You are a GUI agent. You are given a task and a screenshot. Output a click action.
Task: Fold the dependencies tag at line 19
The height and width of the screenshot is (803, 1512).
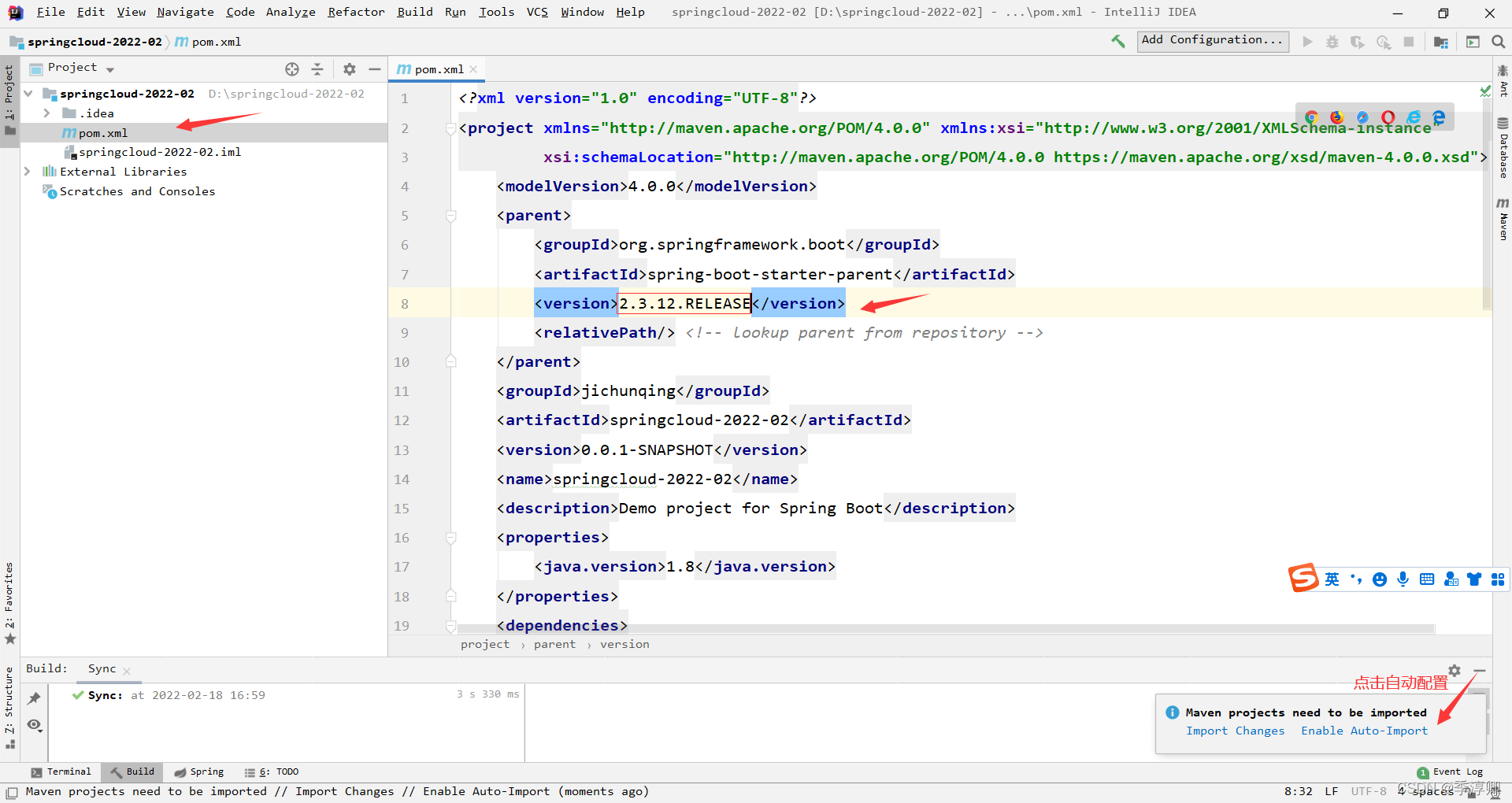[x=451, y=626]
